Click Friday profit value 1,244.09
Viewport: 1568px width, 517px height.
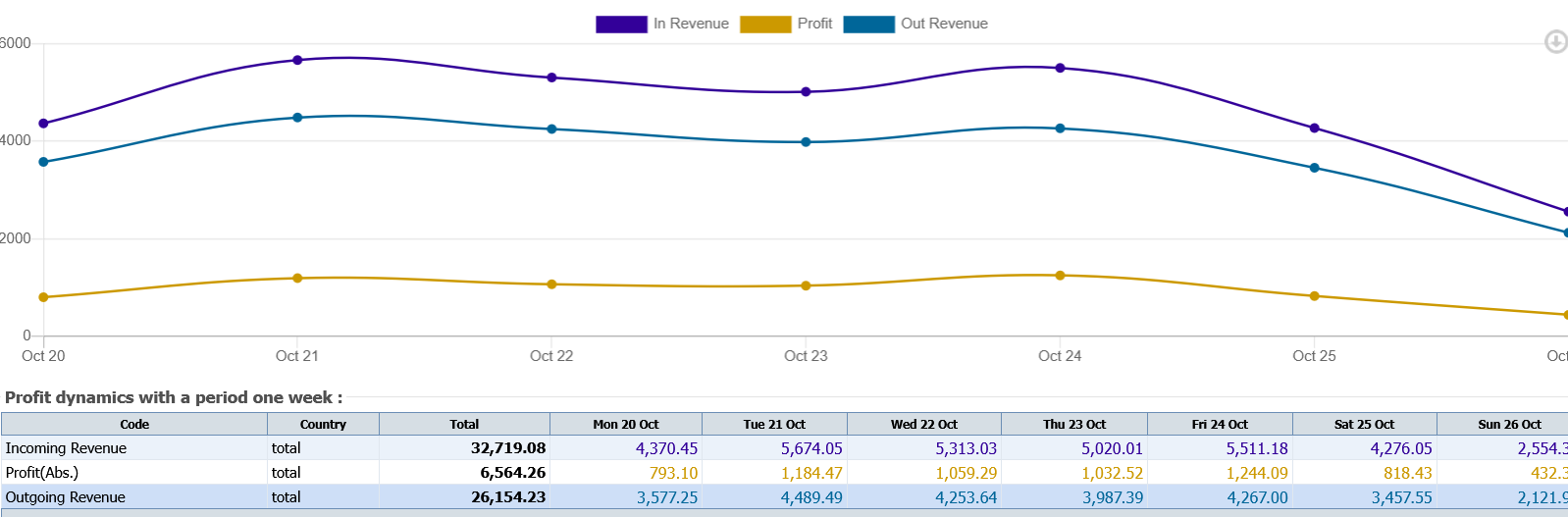point(1257,473)
